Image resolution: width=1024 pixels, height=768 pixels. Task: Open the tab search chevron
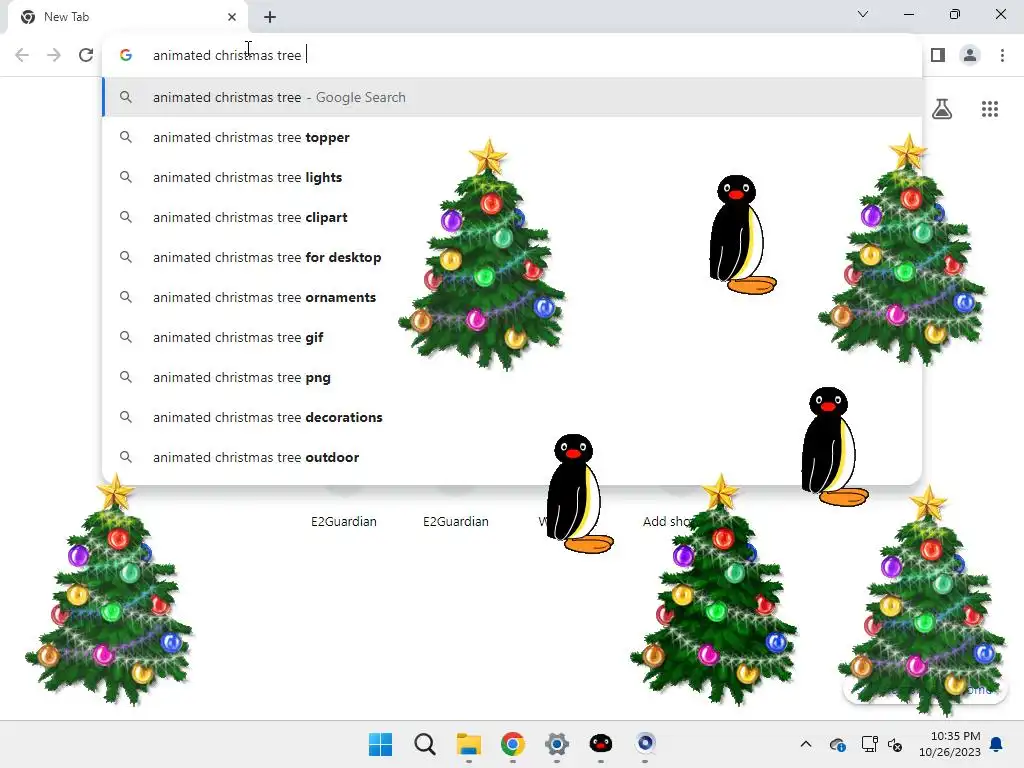coord(863,14)
